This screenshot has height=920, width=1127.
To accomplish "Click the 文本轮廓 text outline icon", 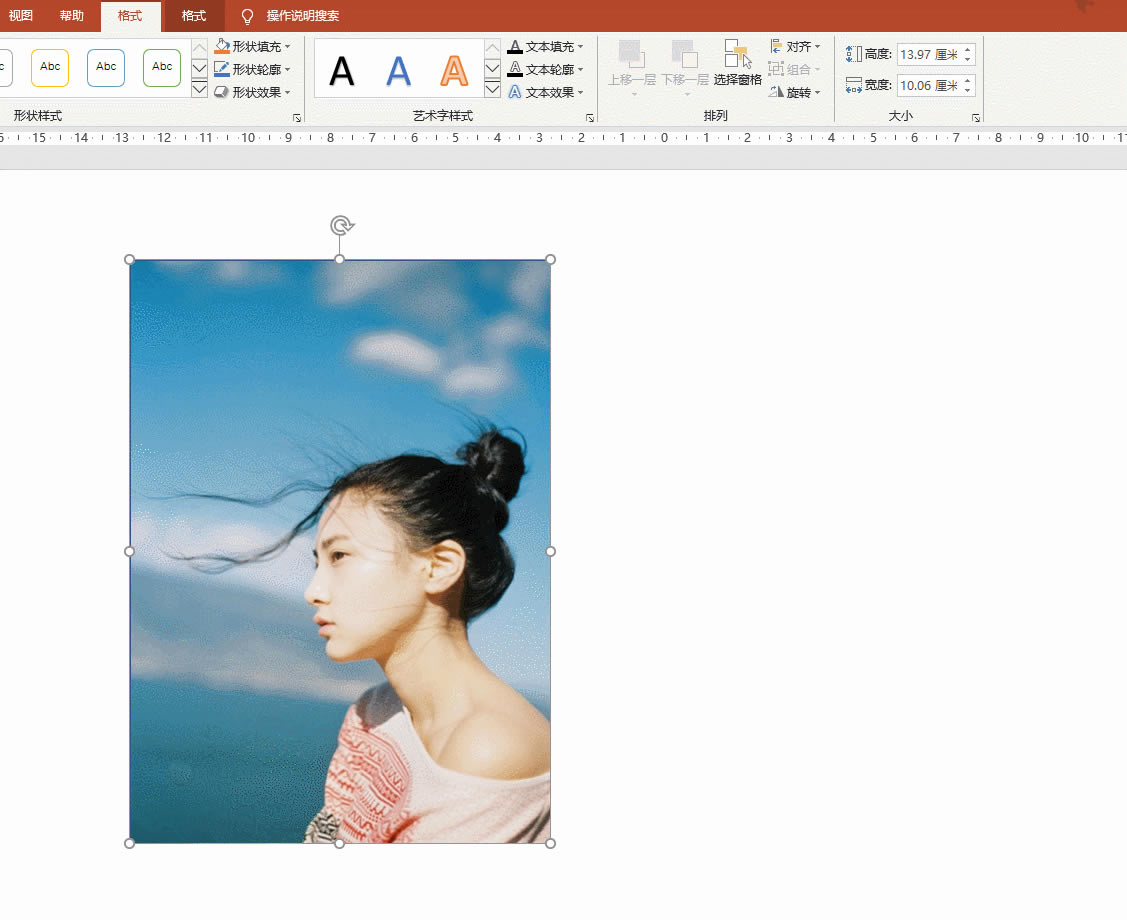I will coord(515,69).
